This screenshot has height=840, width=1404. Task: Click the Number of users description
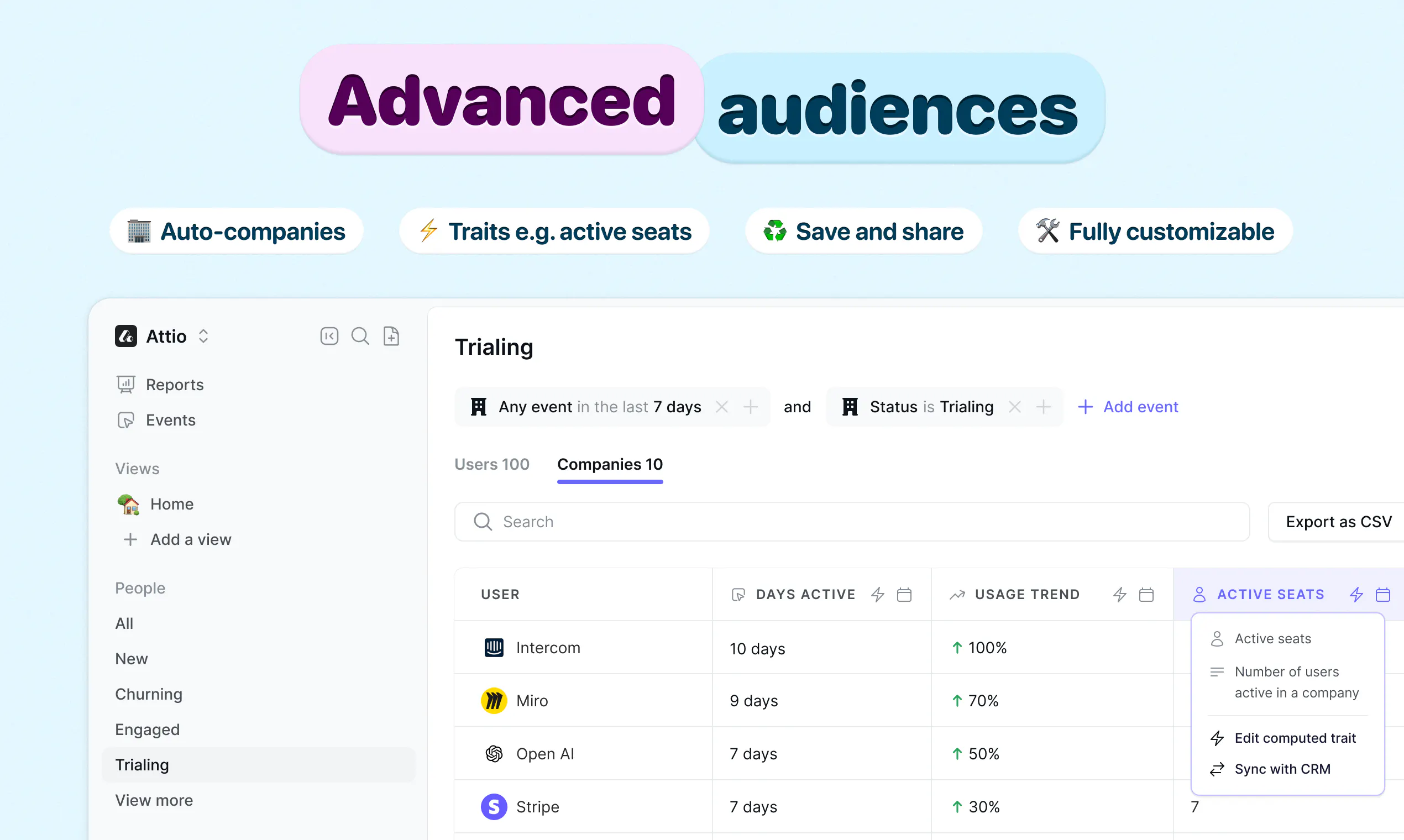(1296, 682)
